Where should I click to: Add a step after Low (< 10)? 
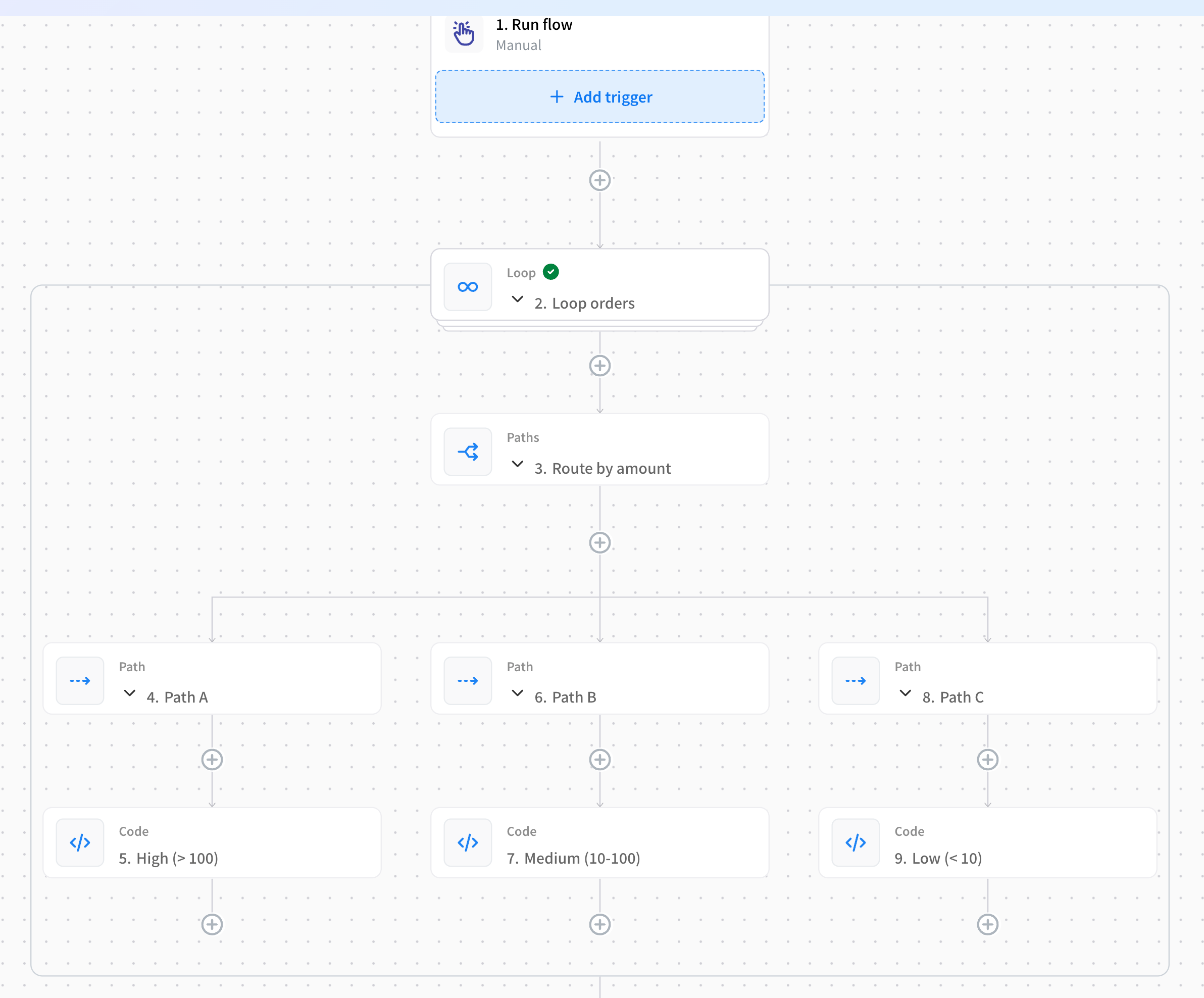pyautogui.click(x=988, y=924)
